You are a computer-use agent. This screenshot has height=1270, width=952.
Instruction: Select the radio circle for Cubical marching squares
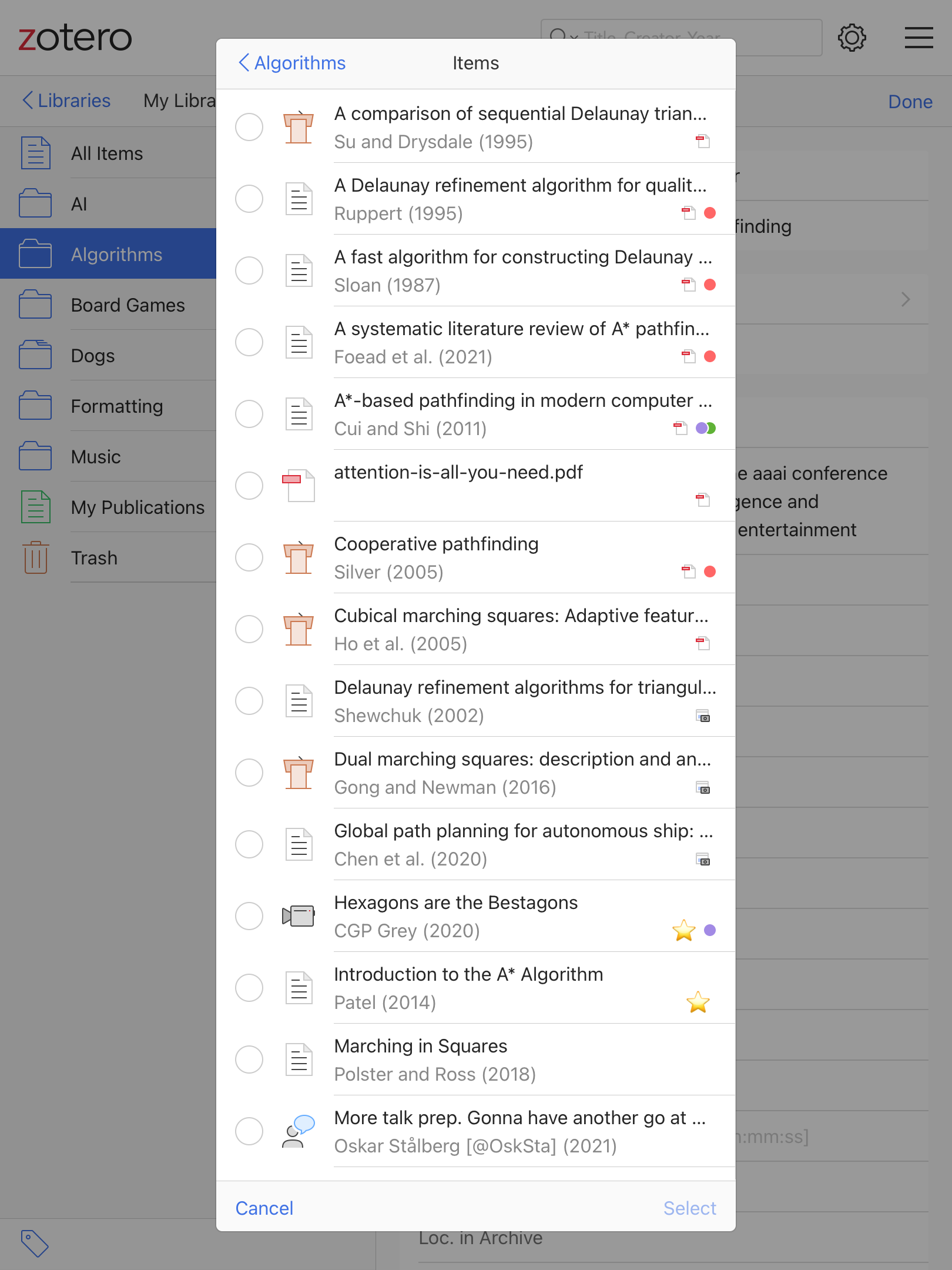coord(249,629)
